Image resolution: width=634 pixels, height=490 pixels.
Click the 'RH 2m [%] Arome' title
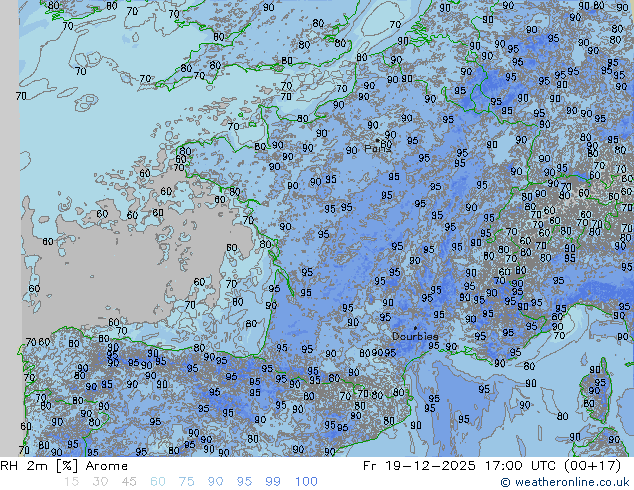[64, 466]
